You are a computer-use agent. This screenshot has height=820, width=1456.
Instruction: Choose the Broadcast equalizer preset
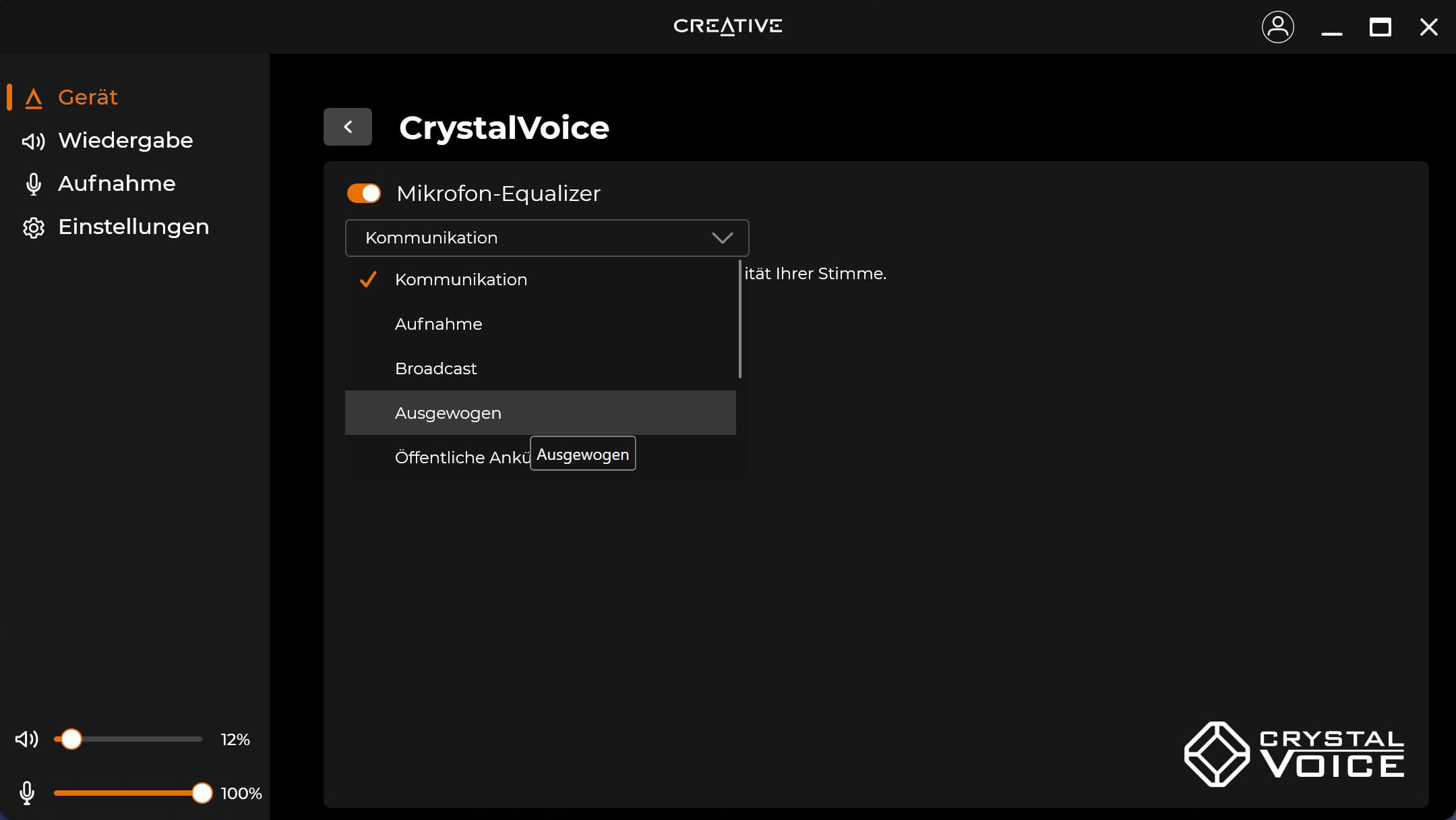[436, 368]
